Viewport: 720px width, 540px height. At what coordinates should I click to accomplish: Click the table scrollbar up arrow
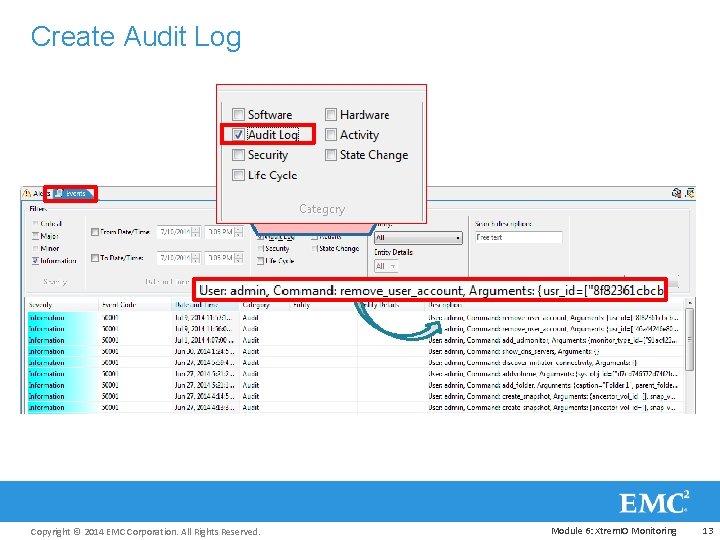(x=689, y=303)
